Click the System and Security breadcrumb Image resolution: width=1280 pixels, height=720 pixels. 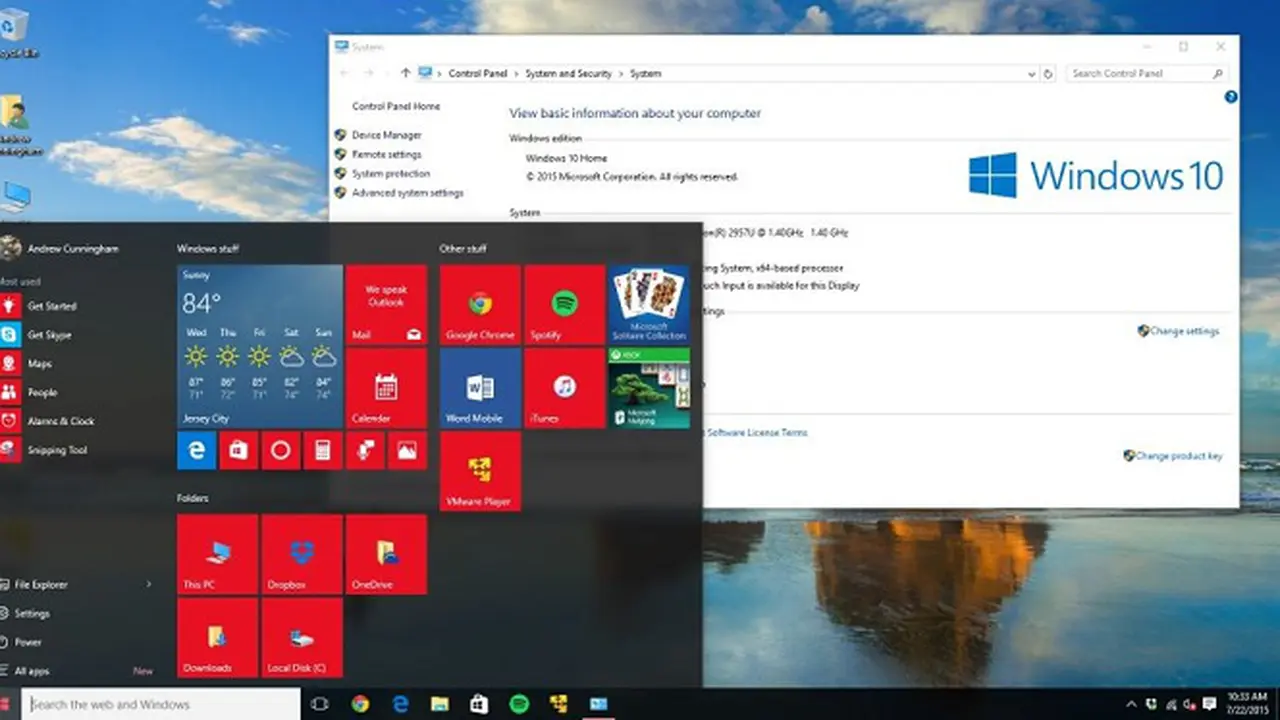[568, 73]
